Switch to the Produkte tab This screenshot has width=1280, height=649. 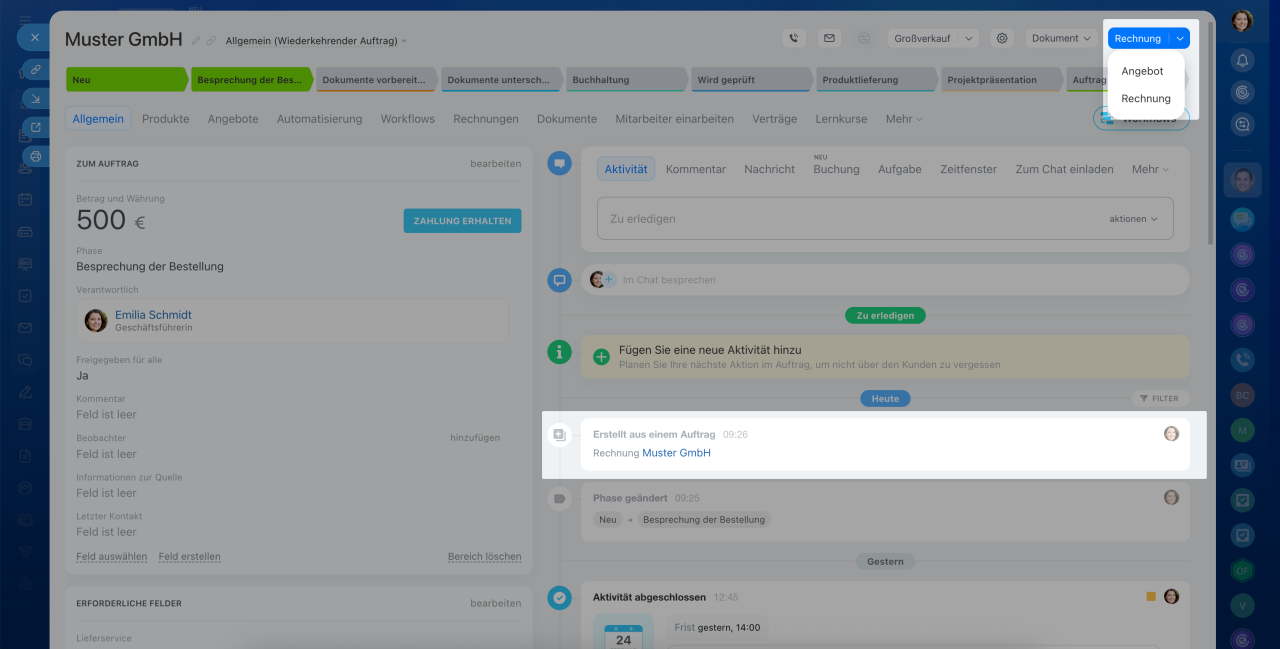[165, 118]
